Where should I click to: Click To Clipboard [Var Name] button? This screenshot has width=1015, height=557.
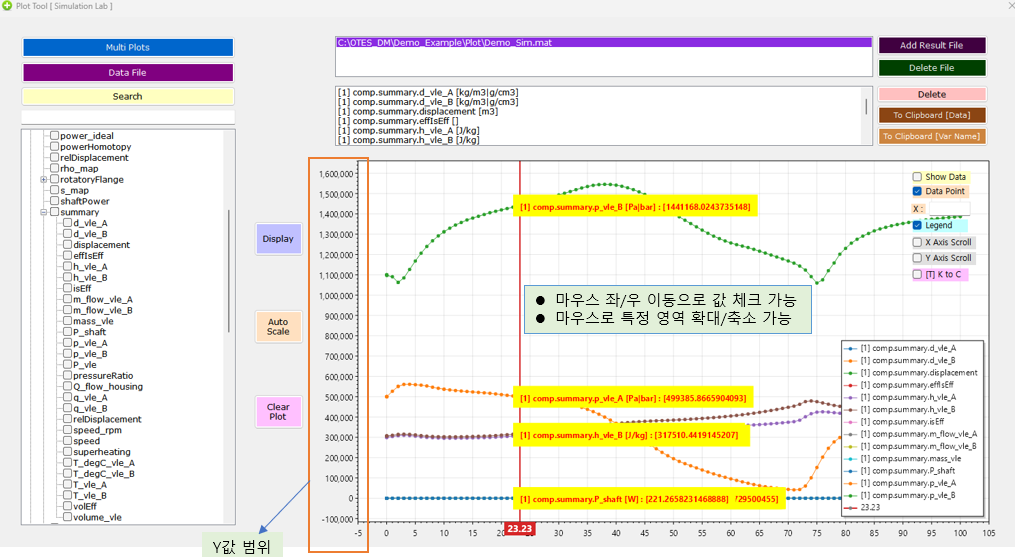click(x=931, y=137)
